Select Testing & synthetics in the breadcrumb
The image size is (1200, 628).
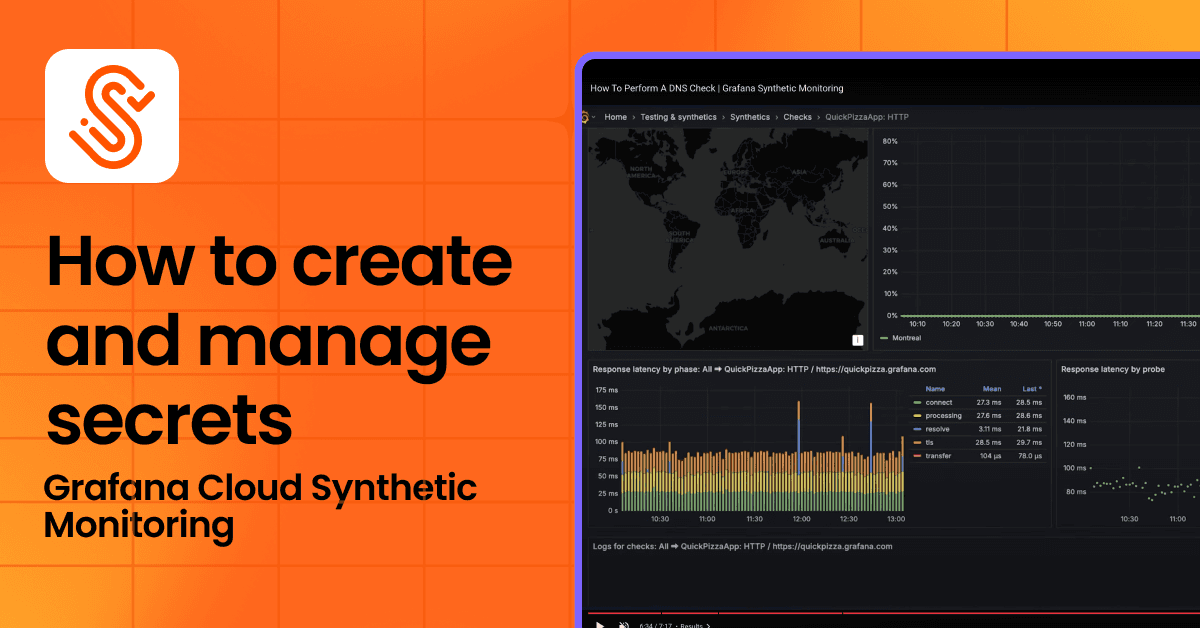click(679, 117)
